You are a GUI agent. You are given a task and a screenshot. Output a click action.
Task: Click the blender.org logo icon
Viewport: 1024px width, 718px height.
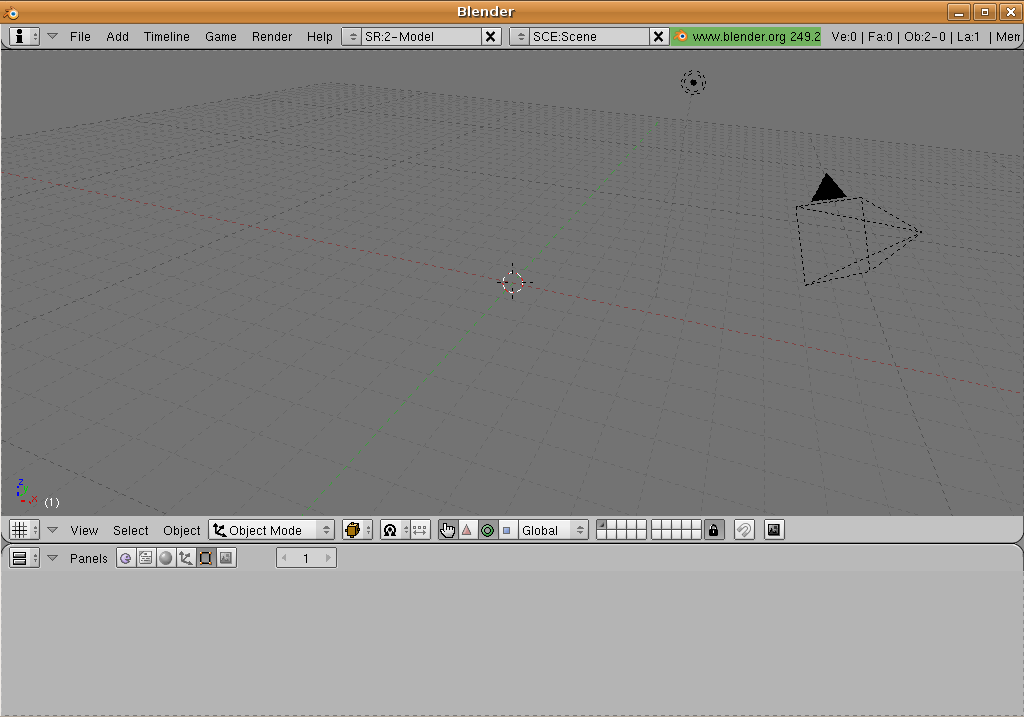(x=681, y=37)
